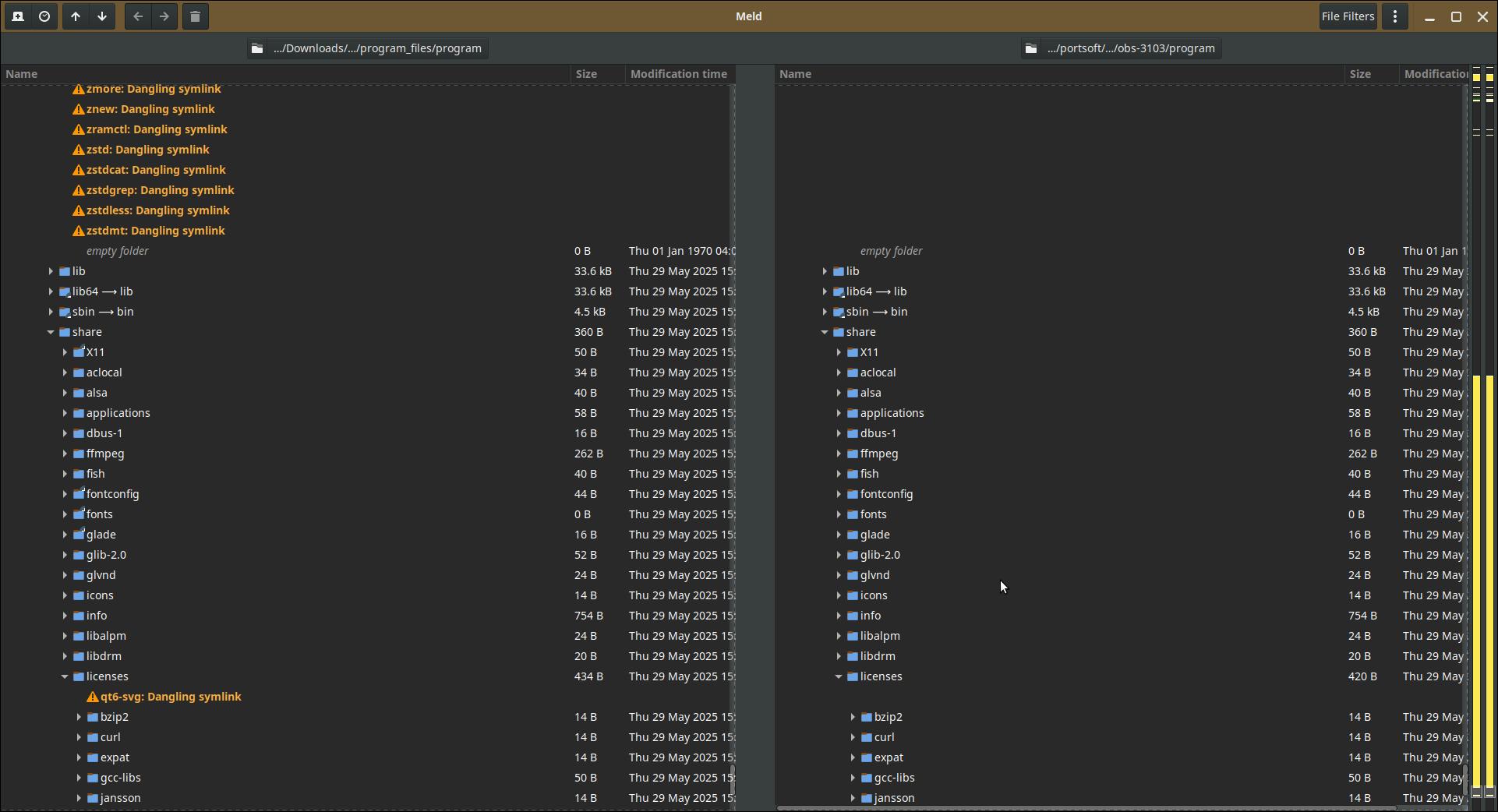Click the copy to left arrow
The height and width of the screenshot is (812, 1498).
coord(138,16)
